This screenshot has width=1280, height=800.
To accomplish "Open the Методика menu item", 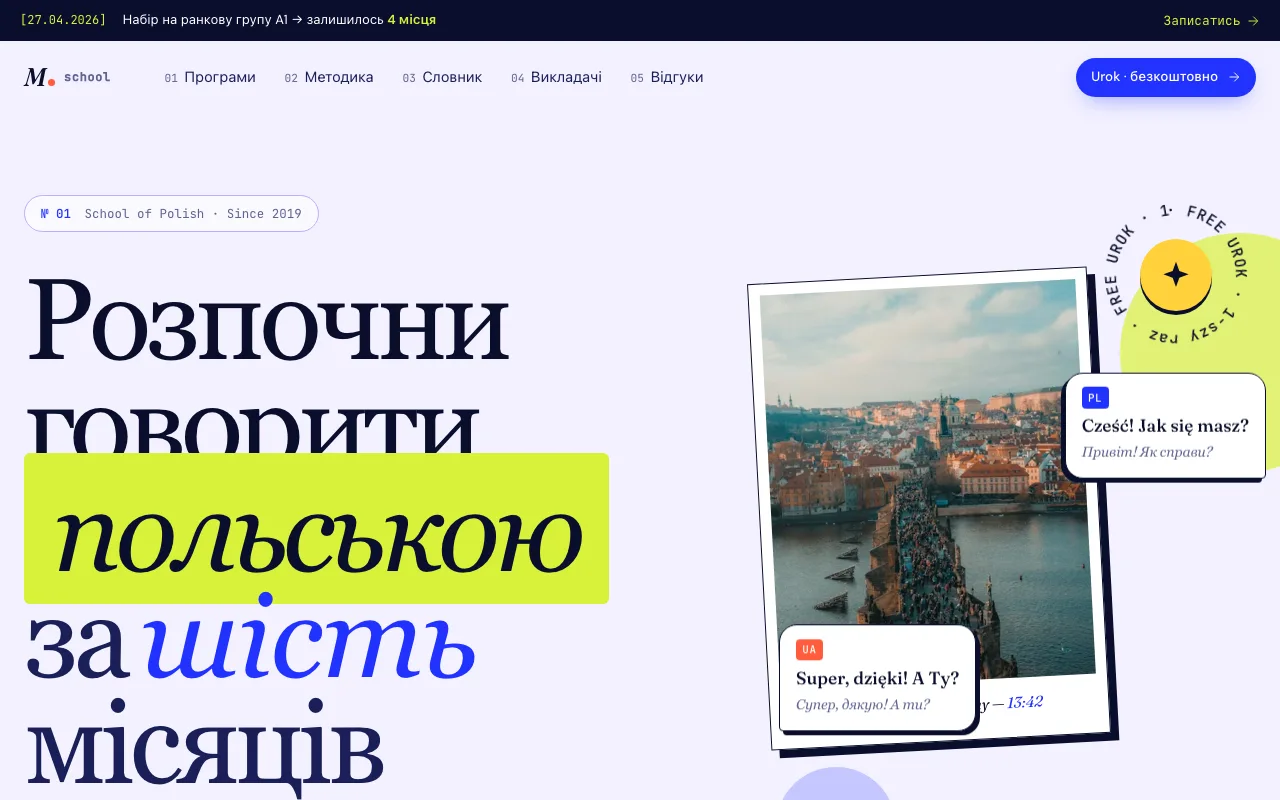I will click(329, 77).
